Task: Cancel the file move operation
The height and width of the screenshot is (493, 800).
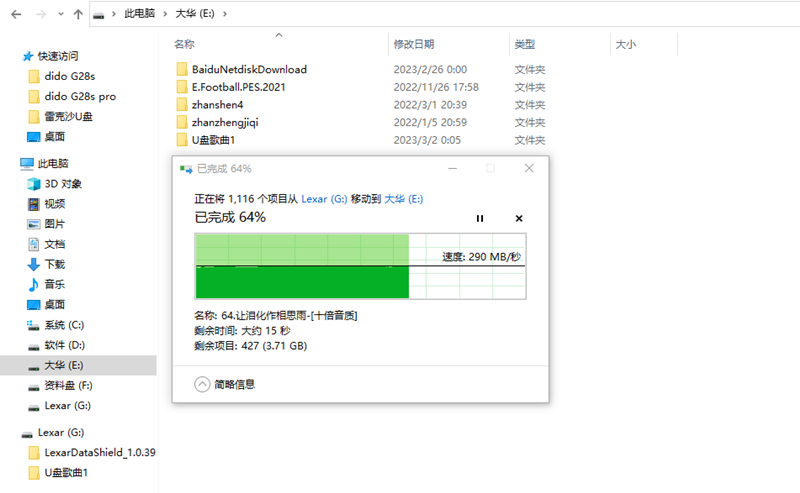Action: [518, 218]
